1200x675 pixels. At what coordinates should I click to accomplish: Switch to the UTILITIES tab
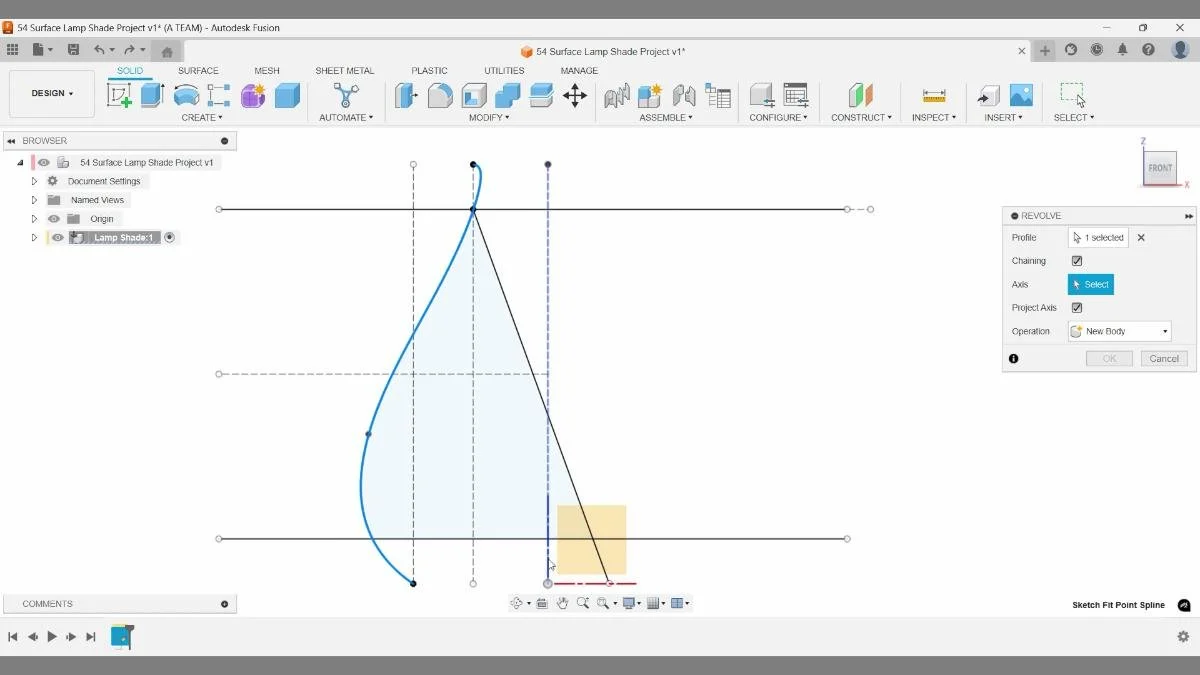(504, 71)
